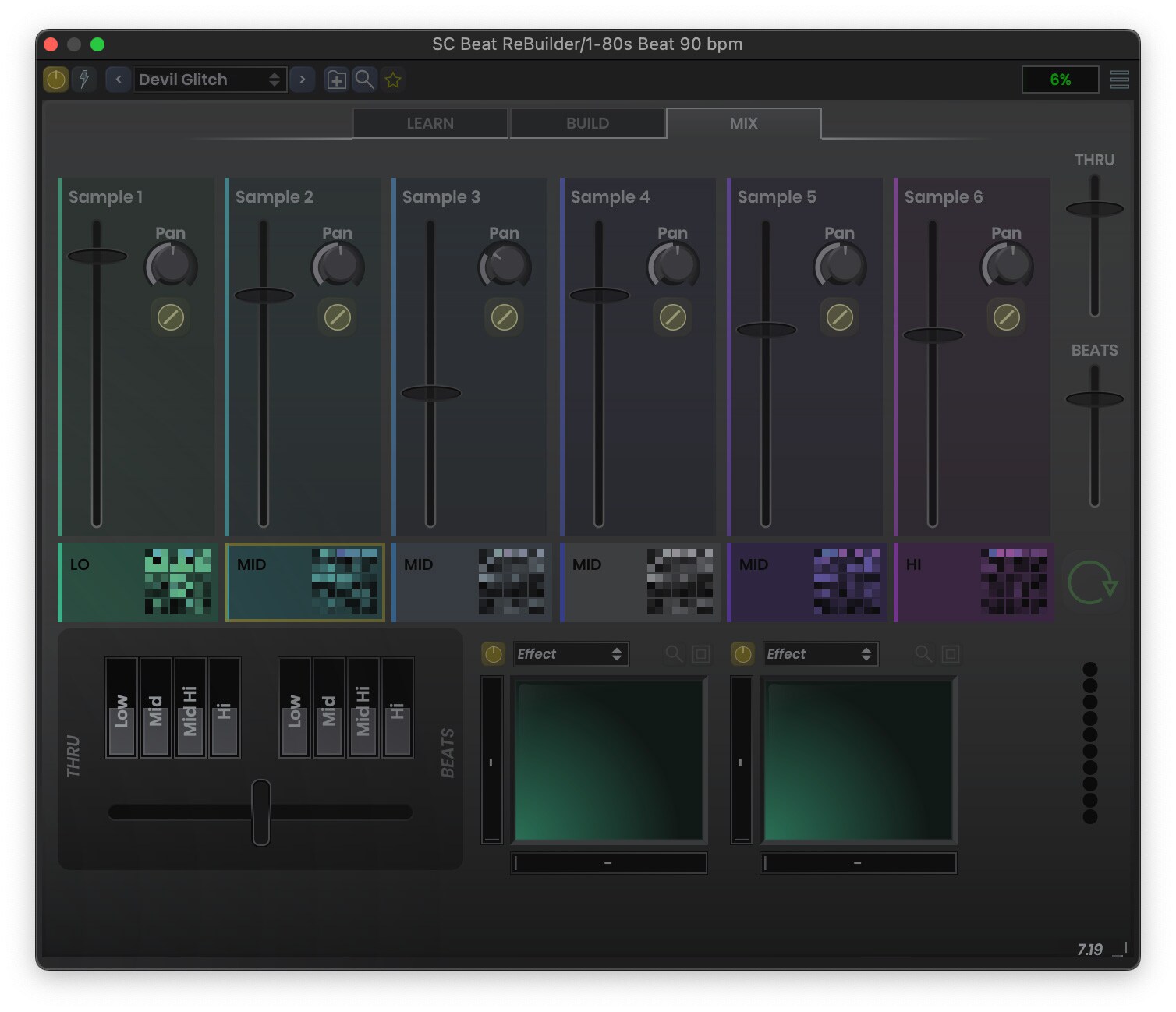
Task: Open the preset search magnifier icon
Action: tap(364, 79)
